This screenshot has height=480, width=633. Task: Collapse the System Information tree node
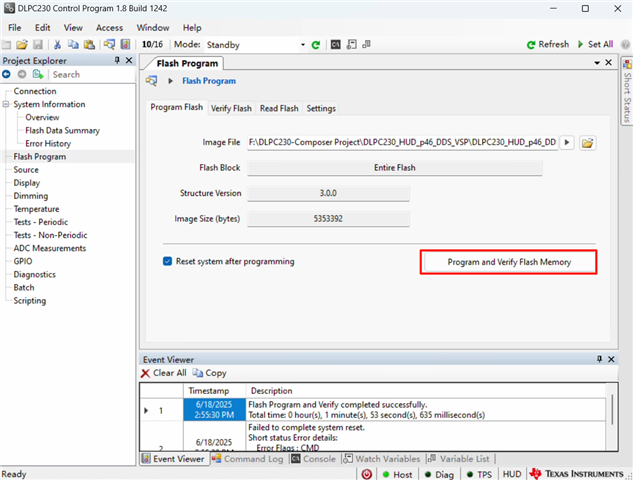coord(6,104)
